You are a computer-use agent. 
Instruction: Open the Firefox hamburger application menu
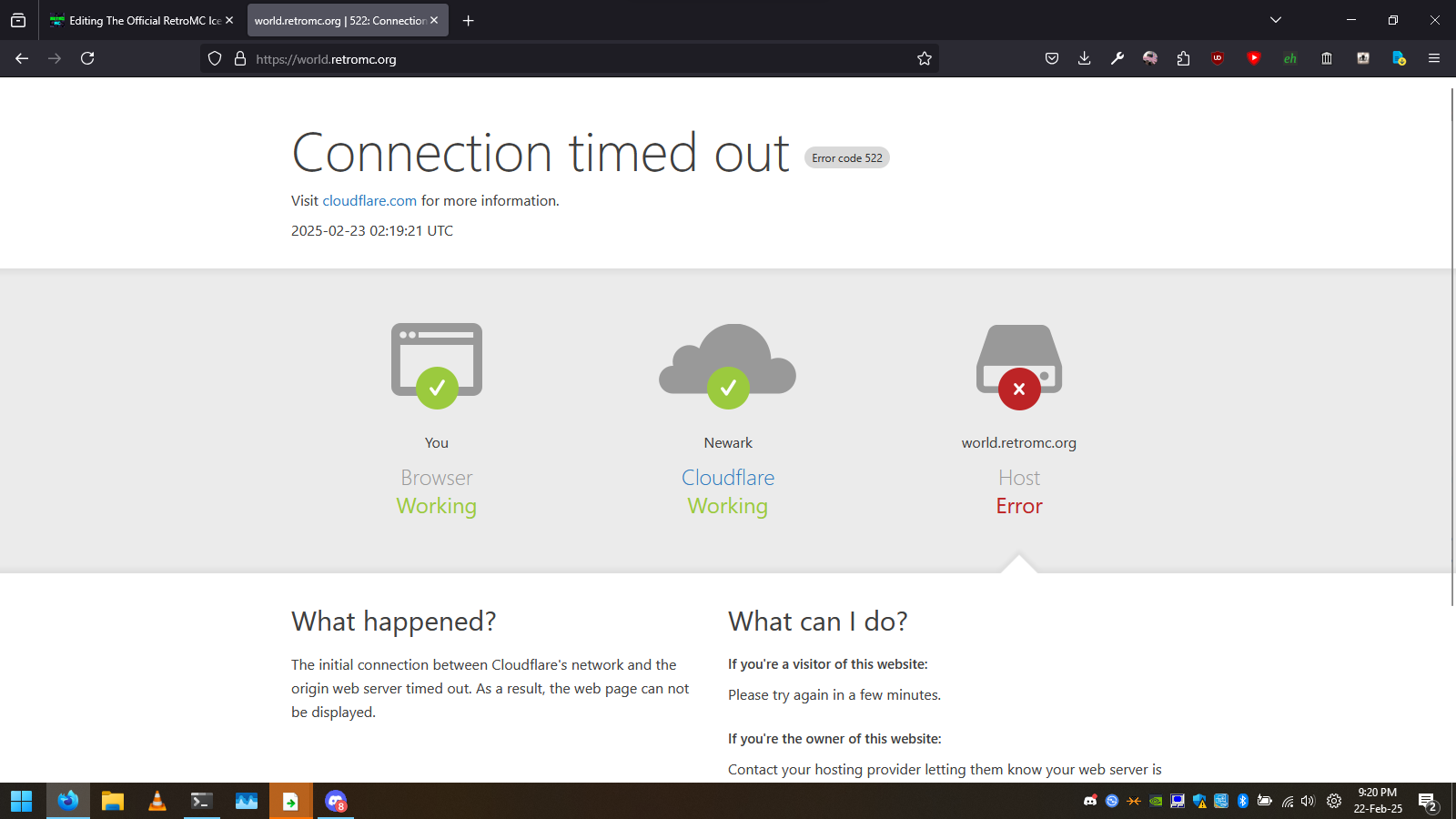click(1434, 58)
